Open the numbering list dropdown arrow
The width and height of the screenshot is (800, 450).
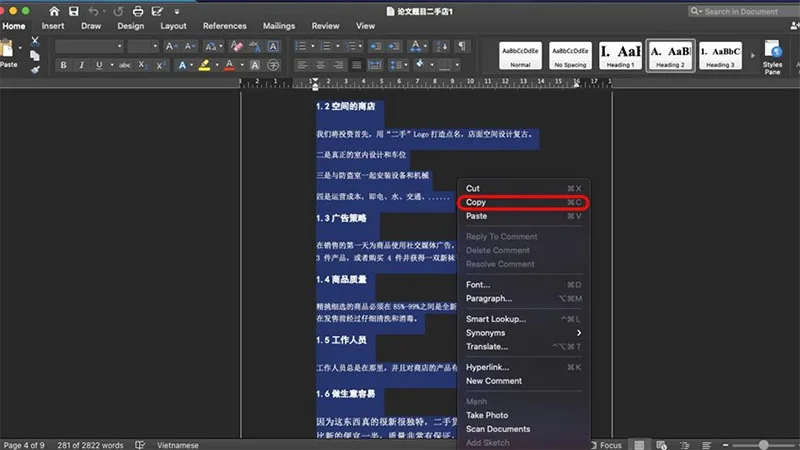point(338,46)
